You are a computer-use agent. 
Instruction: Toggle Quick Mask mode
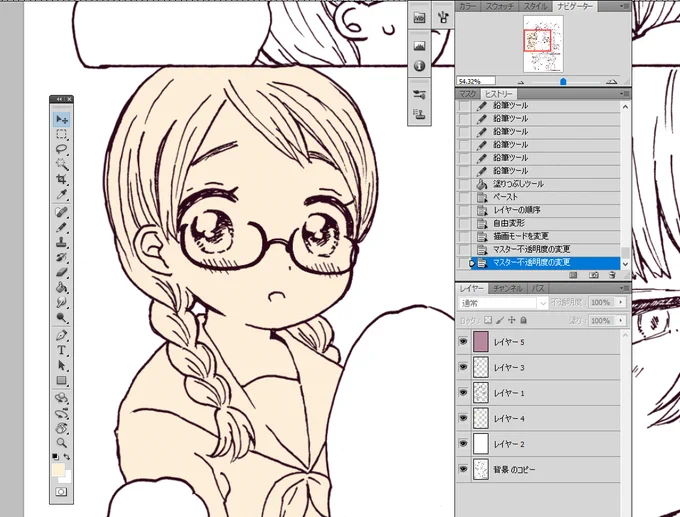[x=61, y=492]
